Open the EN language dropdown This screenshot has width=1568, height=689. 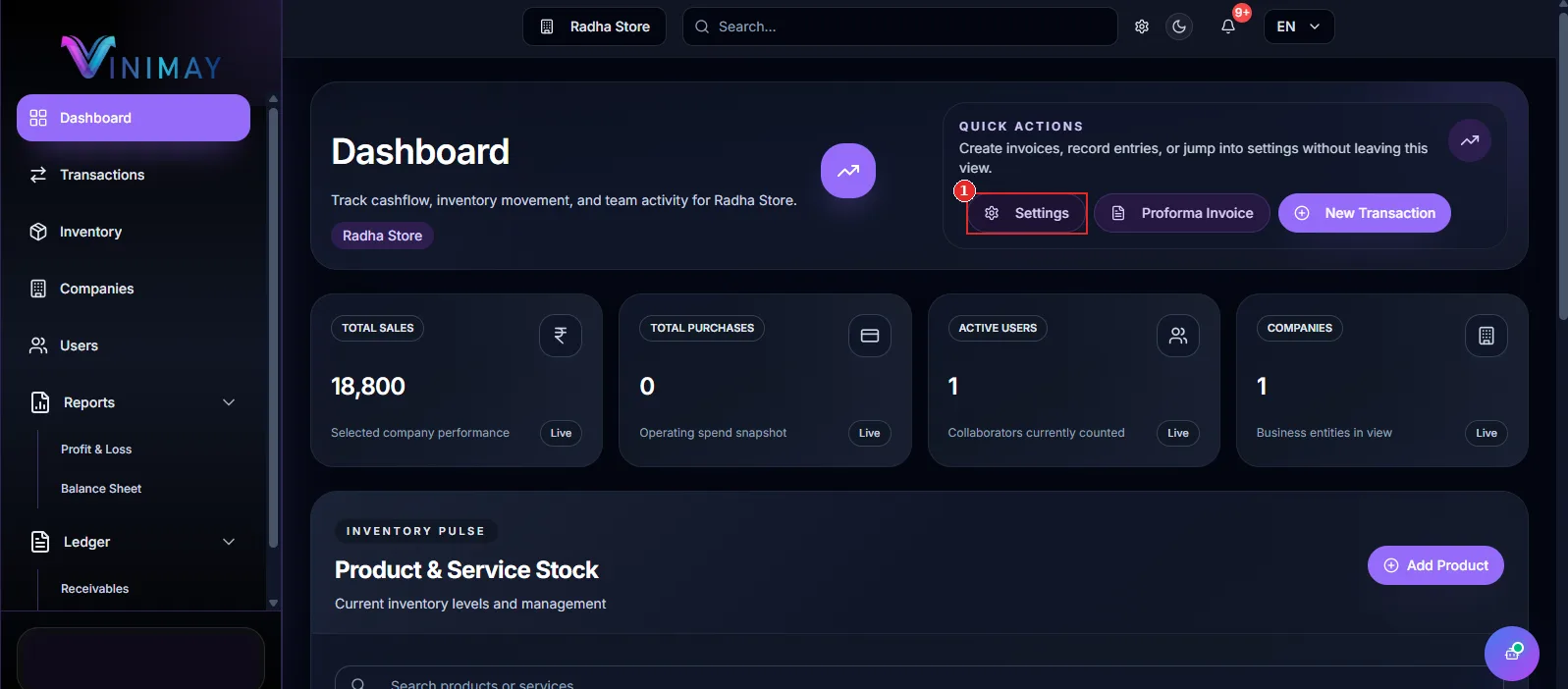(x=1299, y=26)
